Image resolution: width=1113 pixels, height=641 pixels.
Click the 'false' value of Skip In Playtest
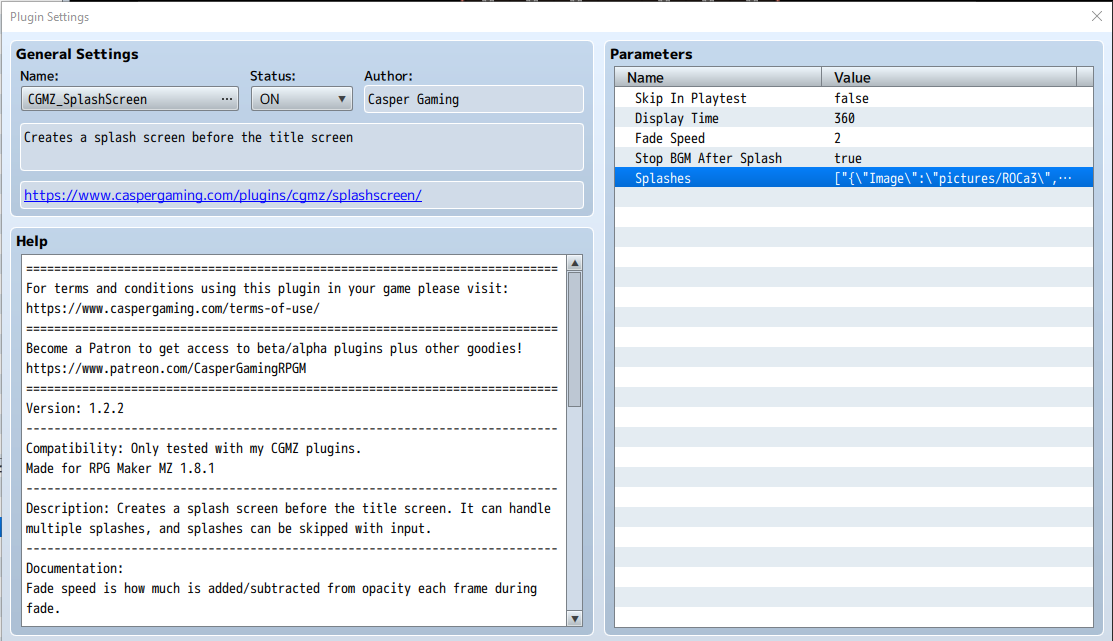tap(851, 98)
